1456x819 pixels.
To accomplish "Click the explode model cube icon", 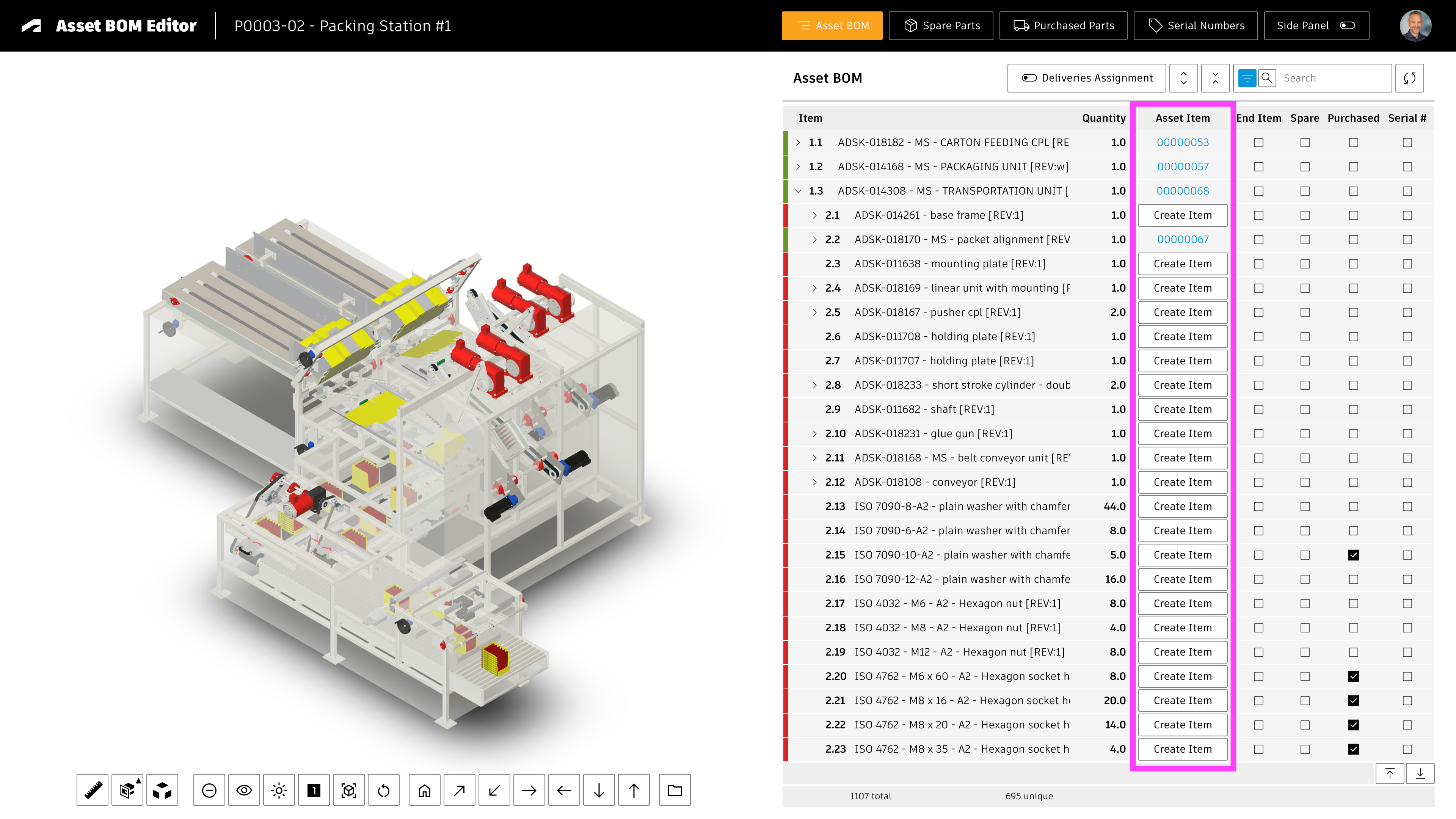I will point(162,789).
